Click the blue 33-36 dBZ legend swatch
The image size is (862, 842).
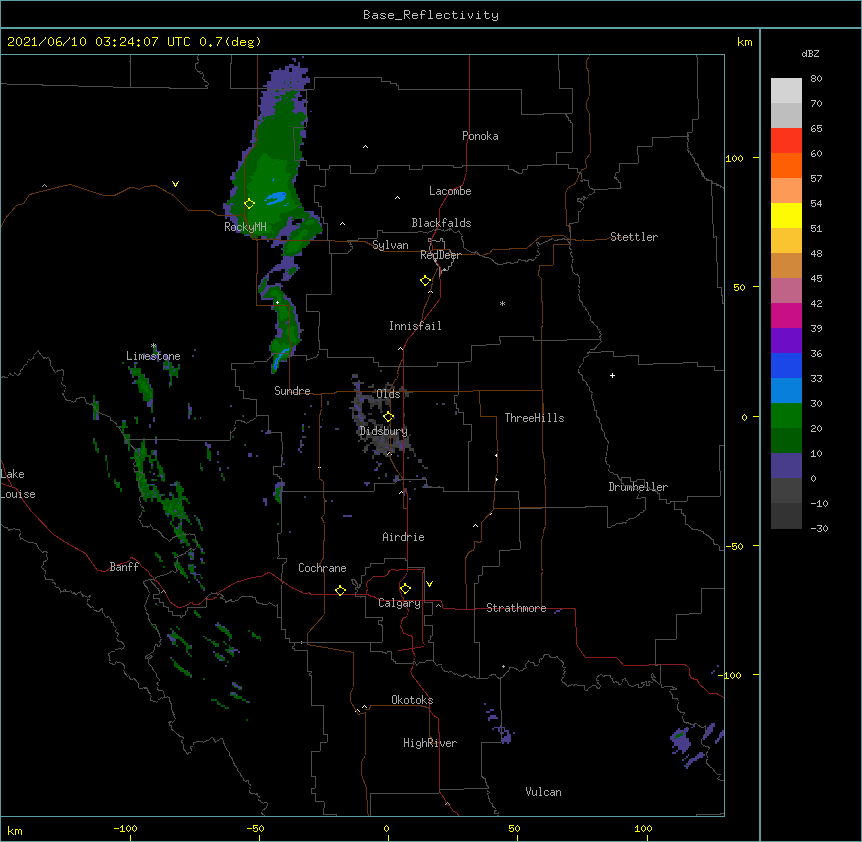(x=786, y=365)
